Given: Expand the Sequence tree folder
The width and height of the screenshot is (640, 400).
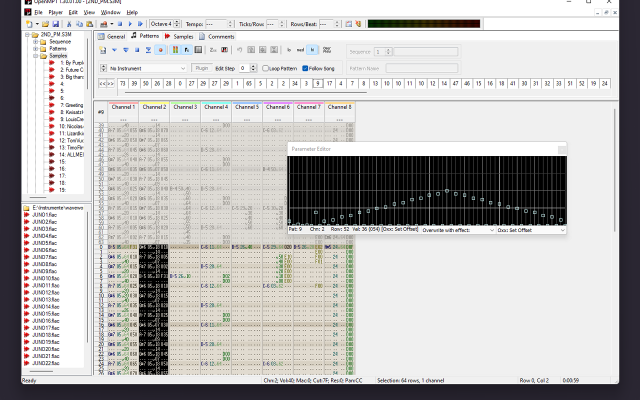Looking at the screenshot, I should pos(35,42).
